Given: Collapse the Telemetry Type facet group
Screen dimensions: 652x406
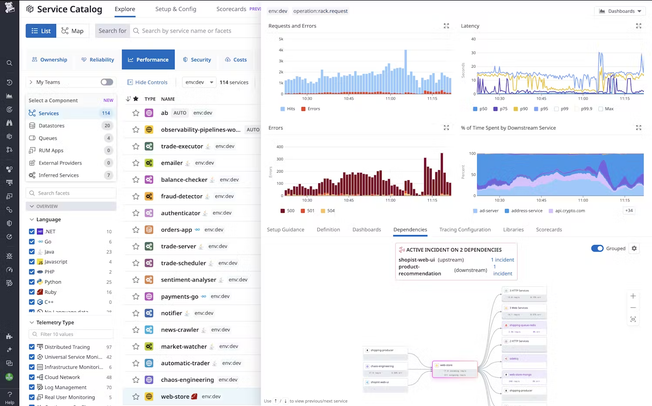Looking at the screenshot, I should tap(30, 323).
